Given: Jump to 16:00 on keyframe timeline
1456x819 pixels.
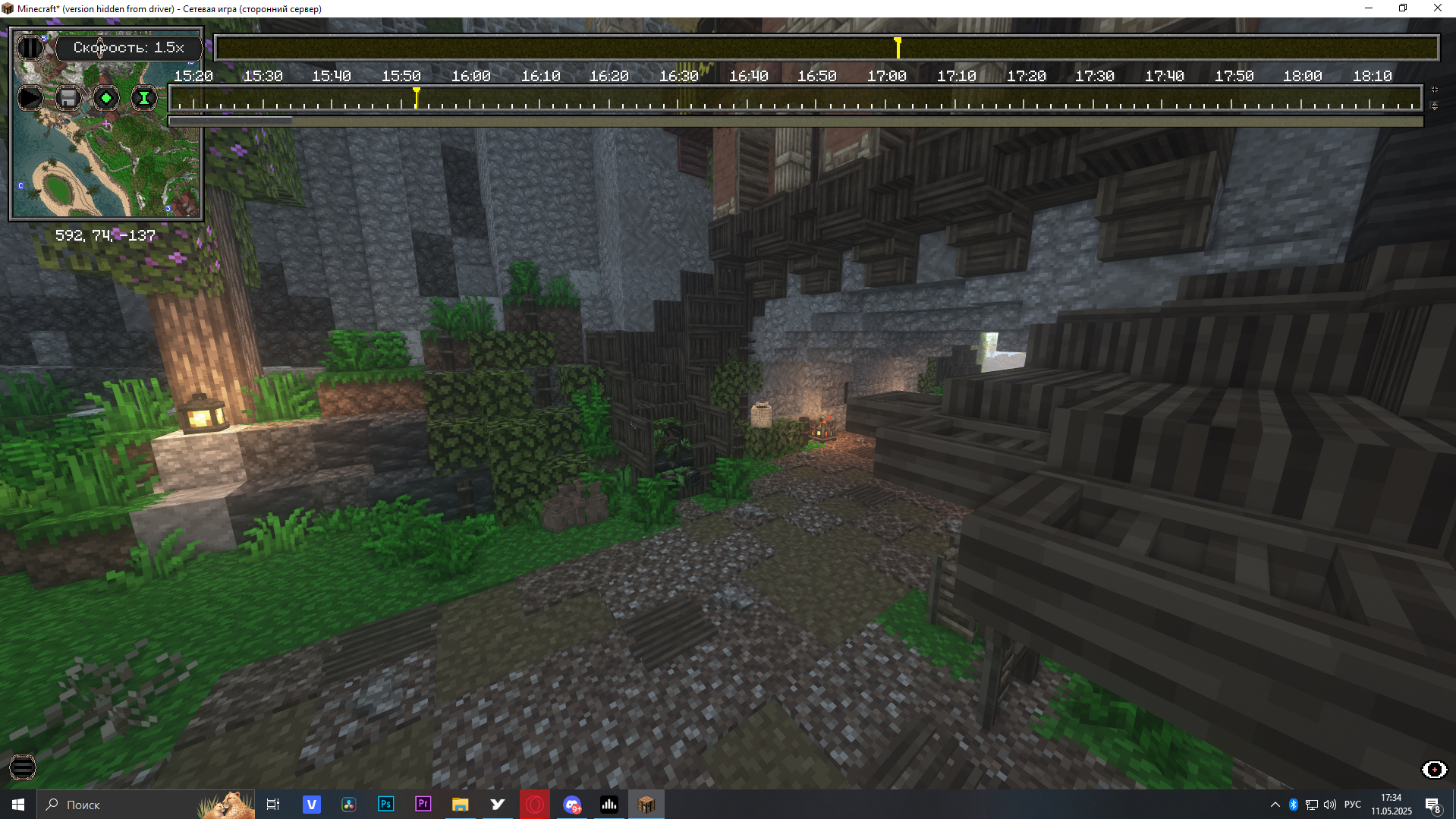Looking at the screenshot, I should pos(471,76).
